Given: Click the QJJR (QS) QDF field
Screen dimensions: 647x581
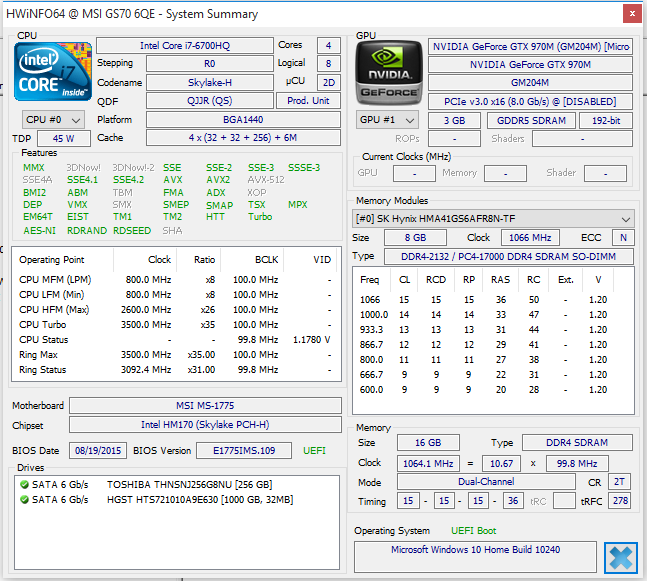Looking at the screenshot, I should tap(210, 101).
